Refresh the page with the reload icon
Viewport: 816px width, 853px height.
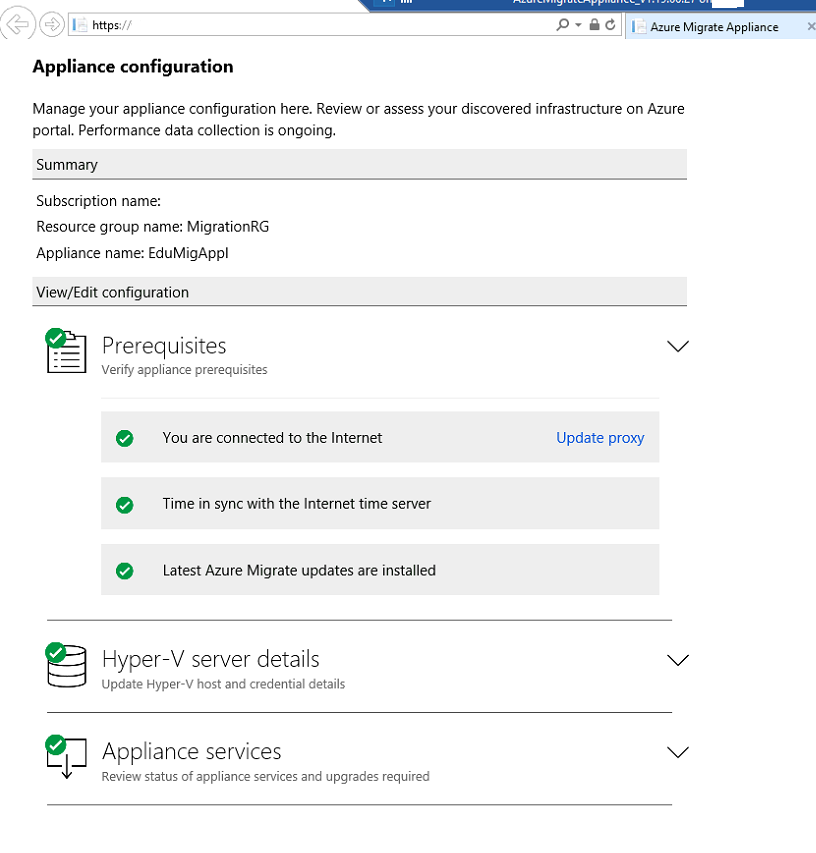(x=610, y=25)
